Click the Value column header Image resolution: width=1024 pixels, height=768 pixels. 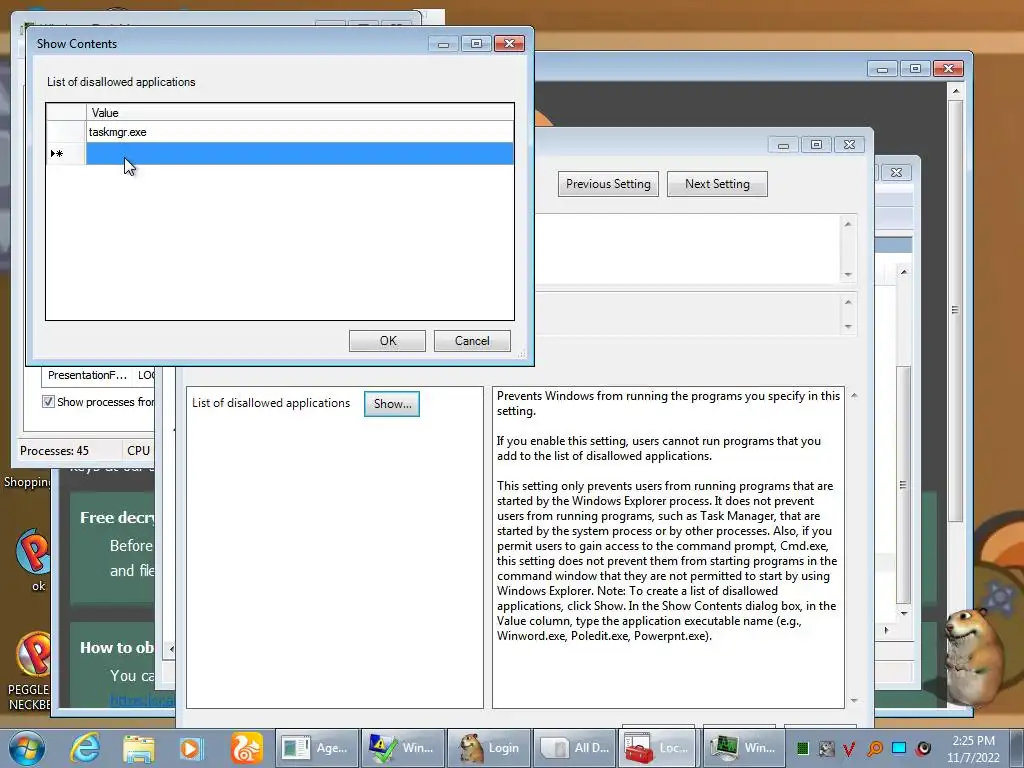tap(300, 112)
